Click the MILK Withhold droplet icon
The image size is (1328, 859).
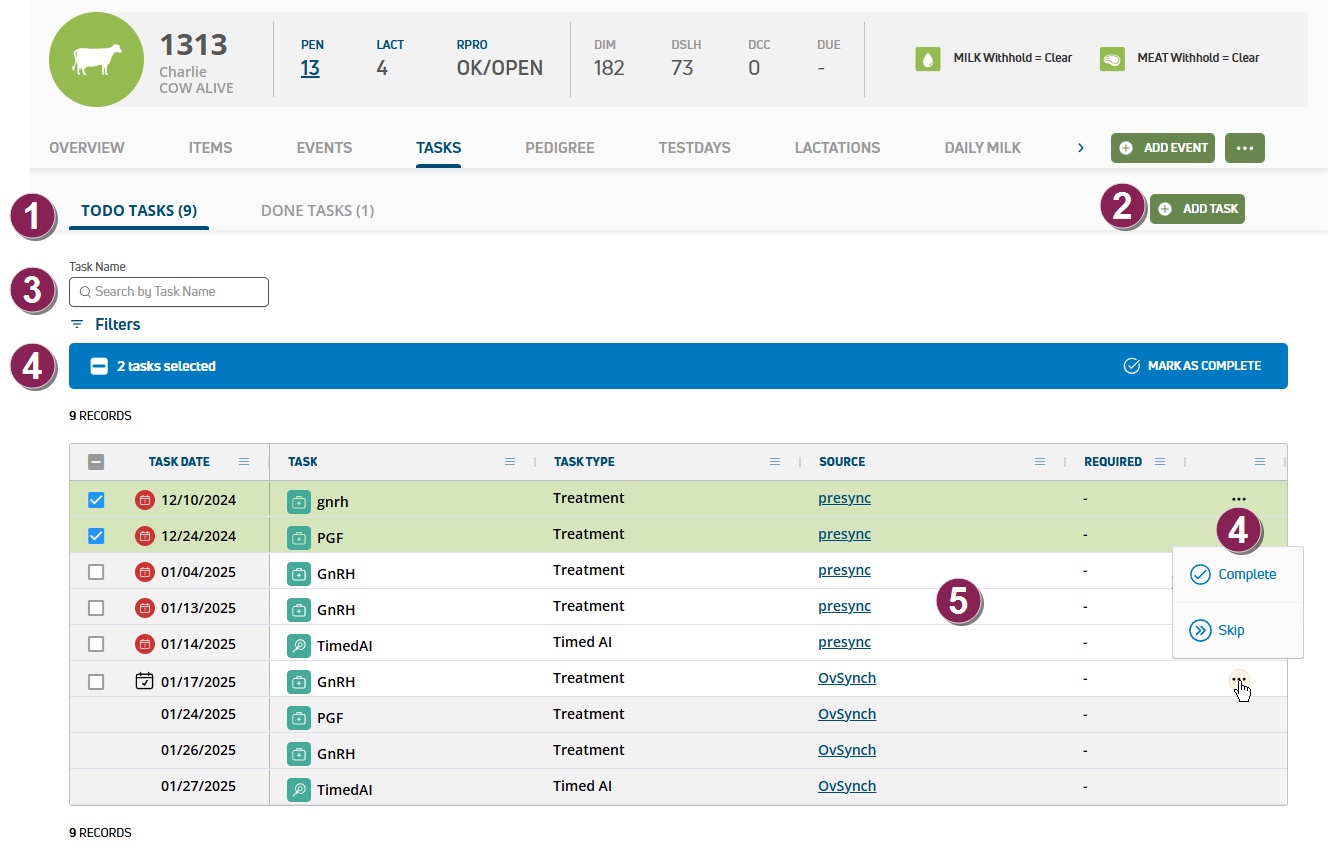929,59
